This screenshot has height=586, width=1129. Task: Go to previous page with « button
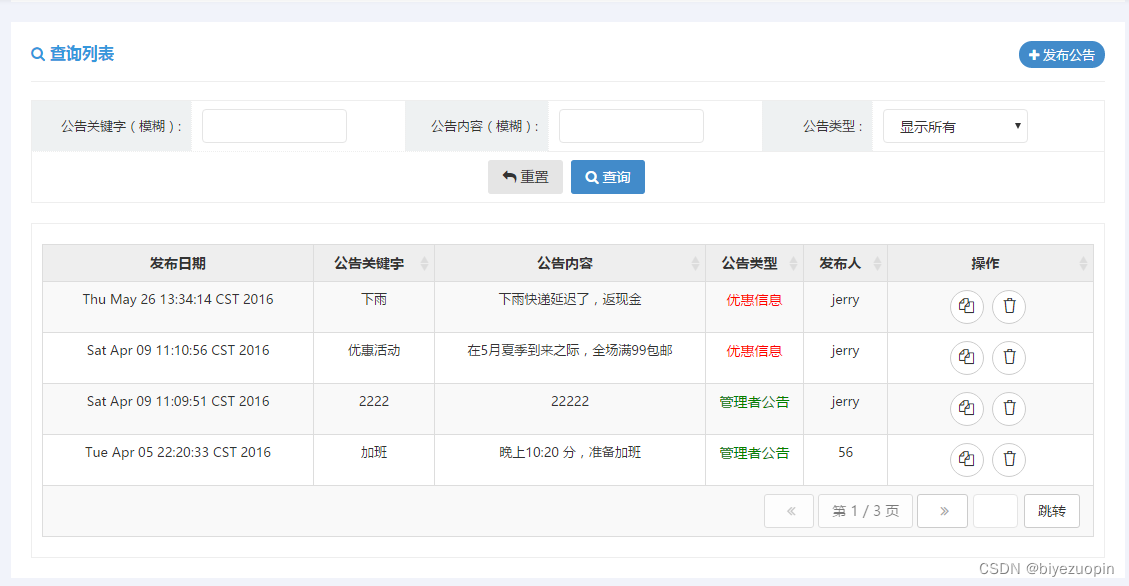click(x=789, y=511)
